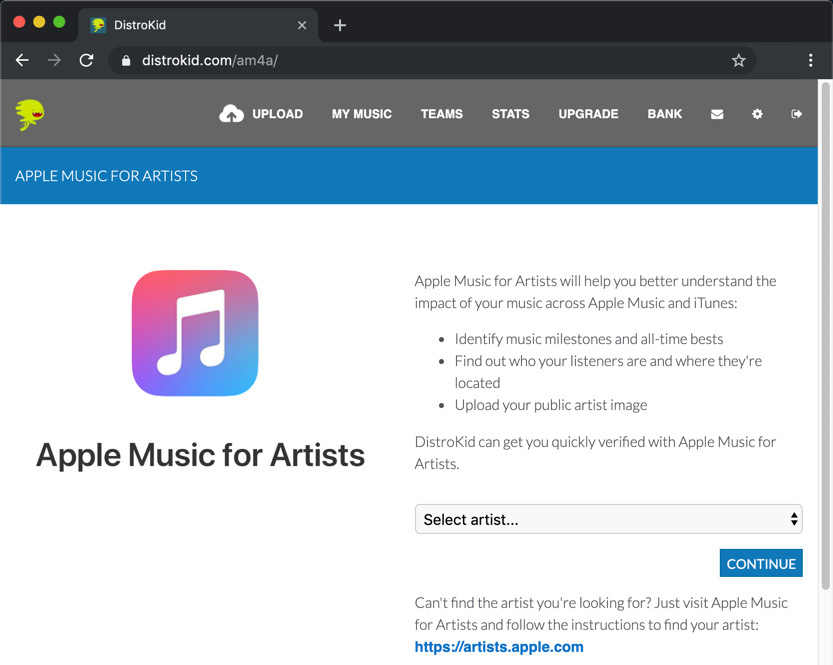Click the Apple Music for Artists heading

pos(200,455)
